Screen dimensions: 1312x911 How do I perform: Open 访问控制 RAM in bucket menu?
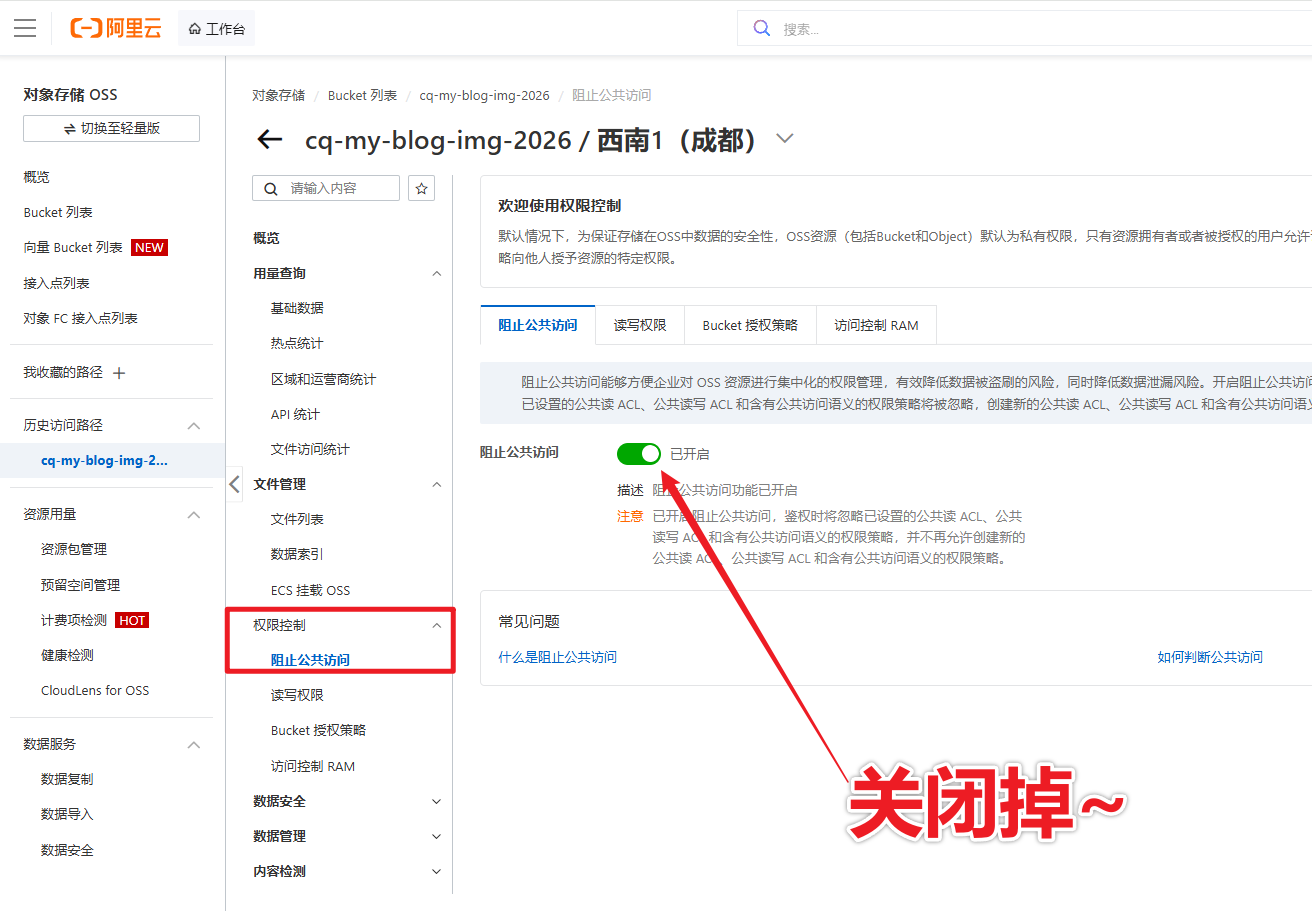(313, 766)
